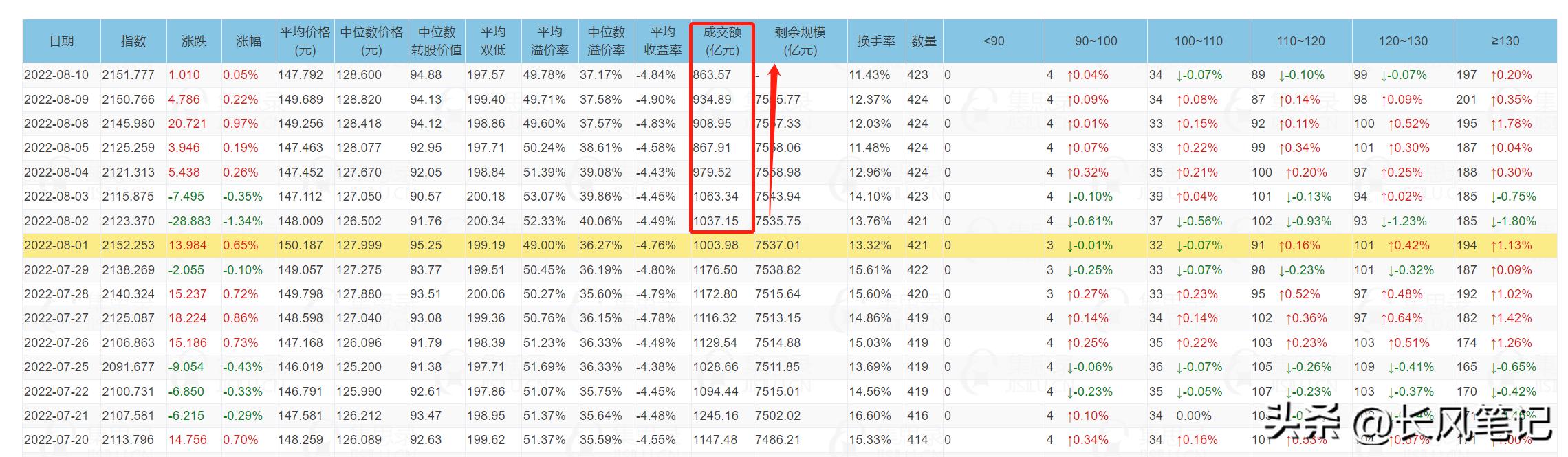Click ≥130 change ↓-1.80%
This screenshot has height=457, width=1568.
click(x=1513, y=221)
